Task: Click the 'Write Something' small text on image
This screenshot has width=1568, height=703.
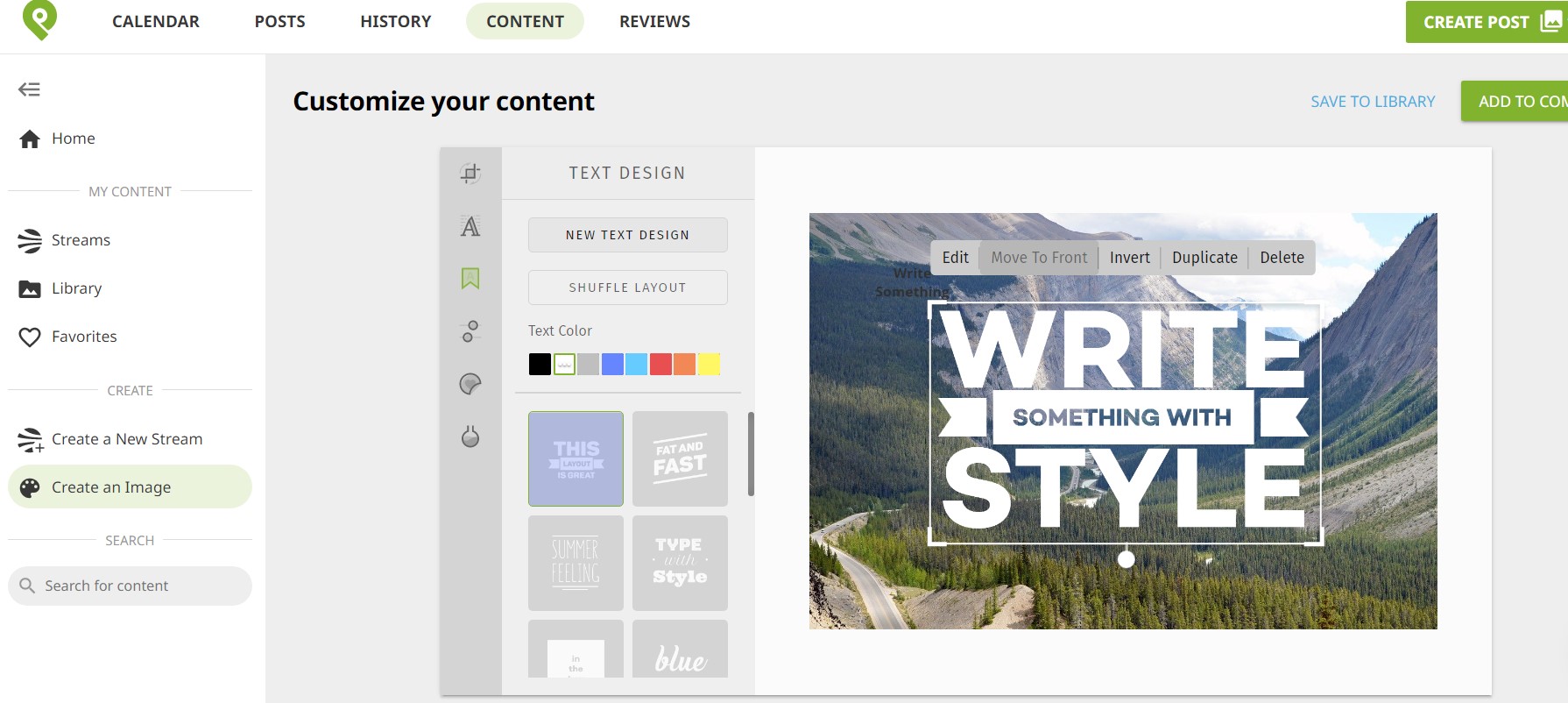Action: pyautogui.click(x=912, y=282)
